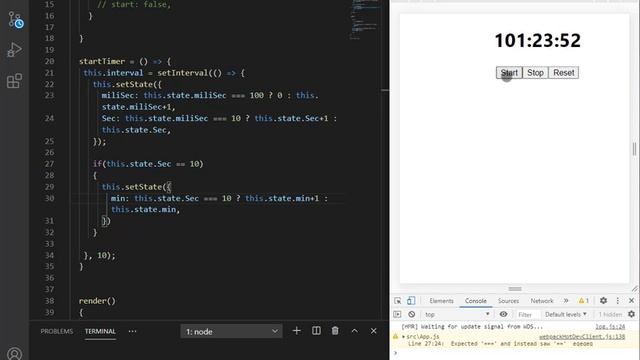Screen dimensions: 640x360
Task: Click the Start button of the stopwatch
Action: pos(509,73)
